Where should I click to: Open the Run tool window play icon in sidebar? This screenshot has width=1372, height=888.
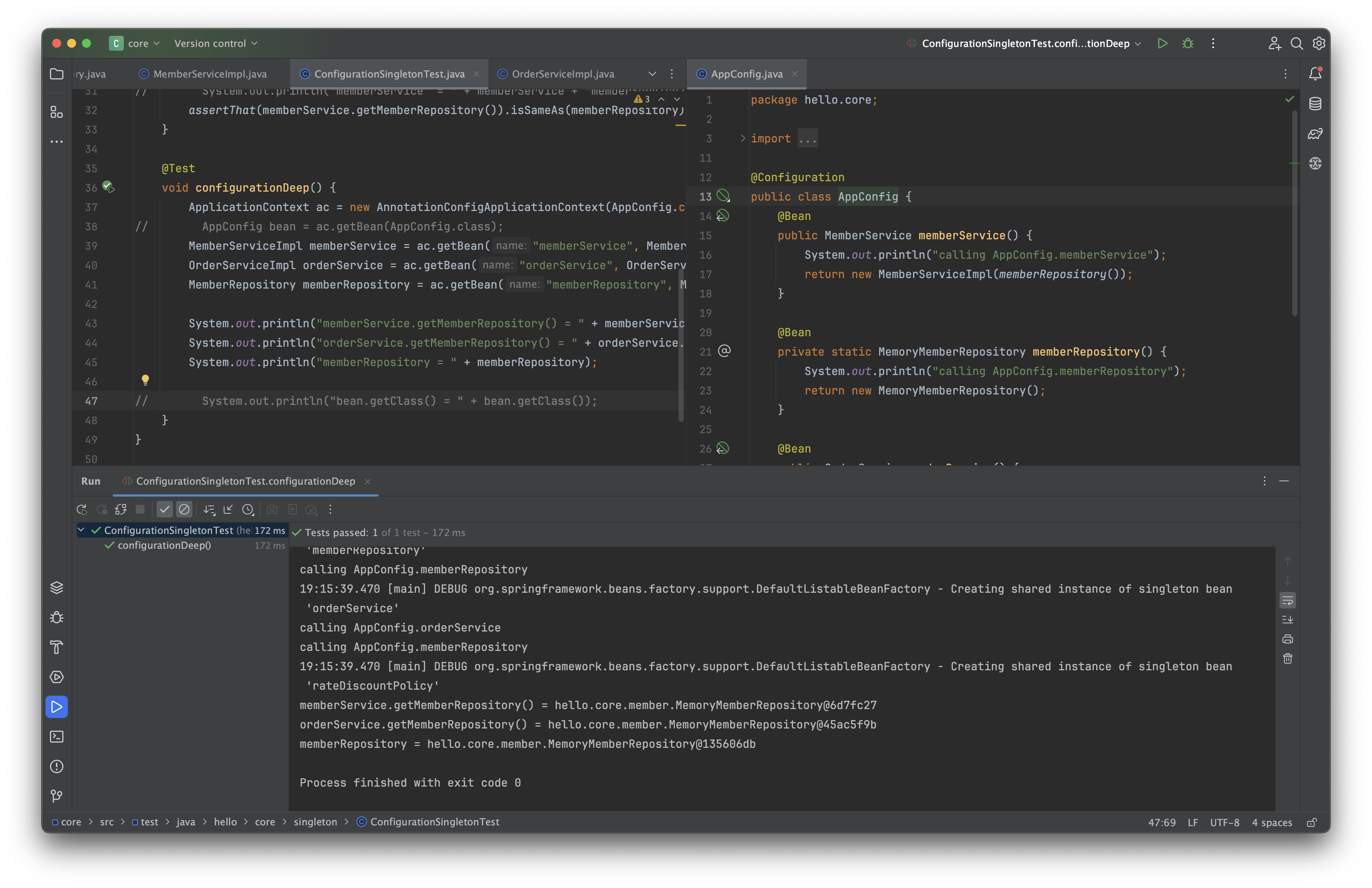[57, 707]
